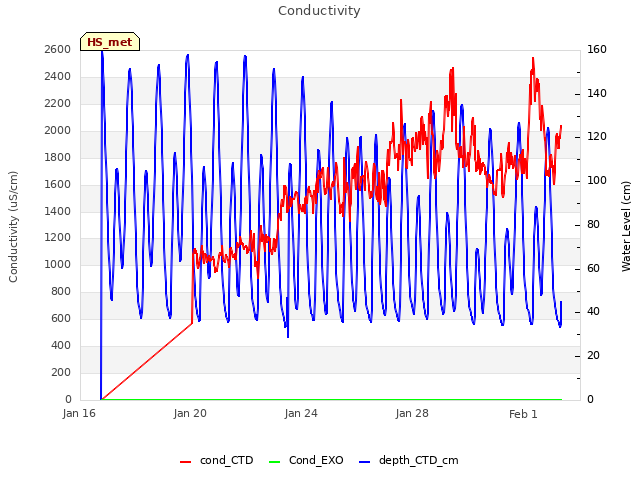Click the red diagonal ramp segment before Jan 20

click(147, 361)
